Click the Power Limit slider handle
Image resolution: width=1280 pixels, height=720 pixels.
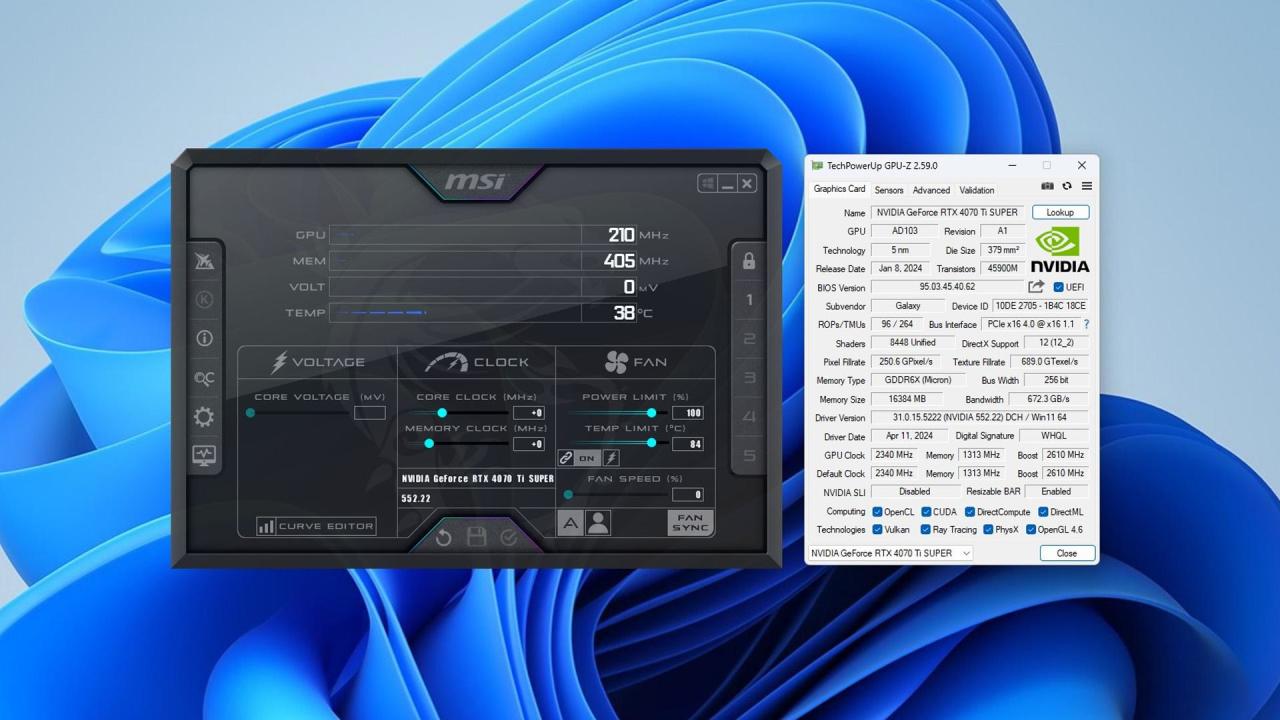click(652, 412)
